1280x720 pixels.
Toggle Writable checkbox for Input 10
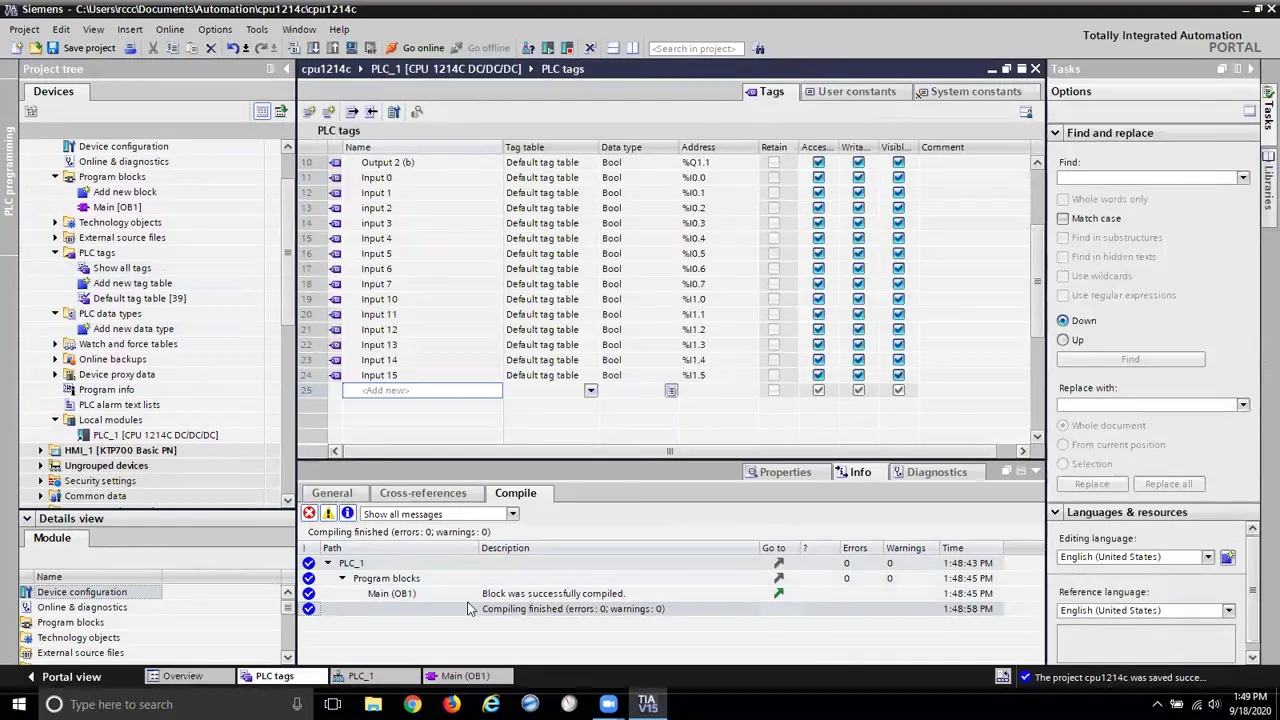tap(858, 299)
